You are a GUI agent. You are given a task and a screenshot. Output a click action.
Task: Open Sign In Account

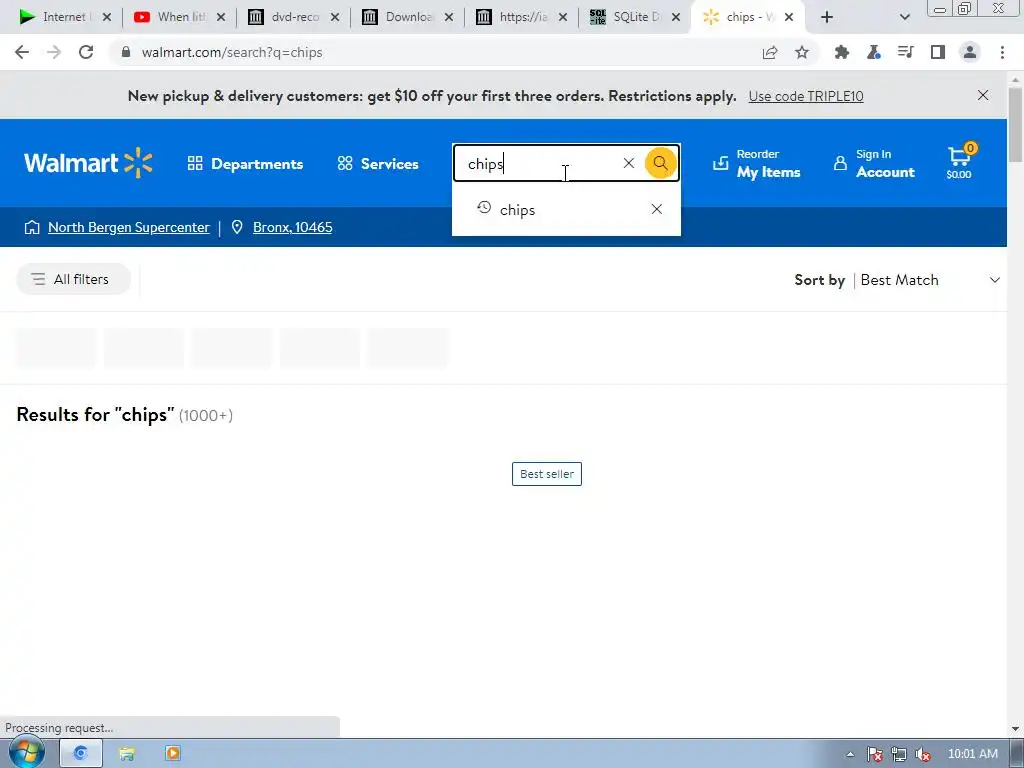874,163
